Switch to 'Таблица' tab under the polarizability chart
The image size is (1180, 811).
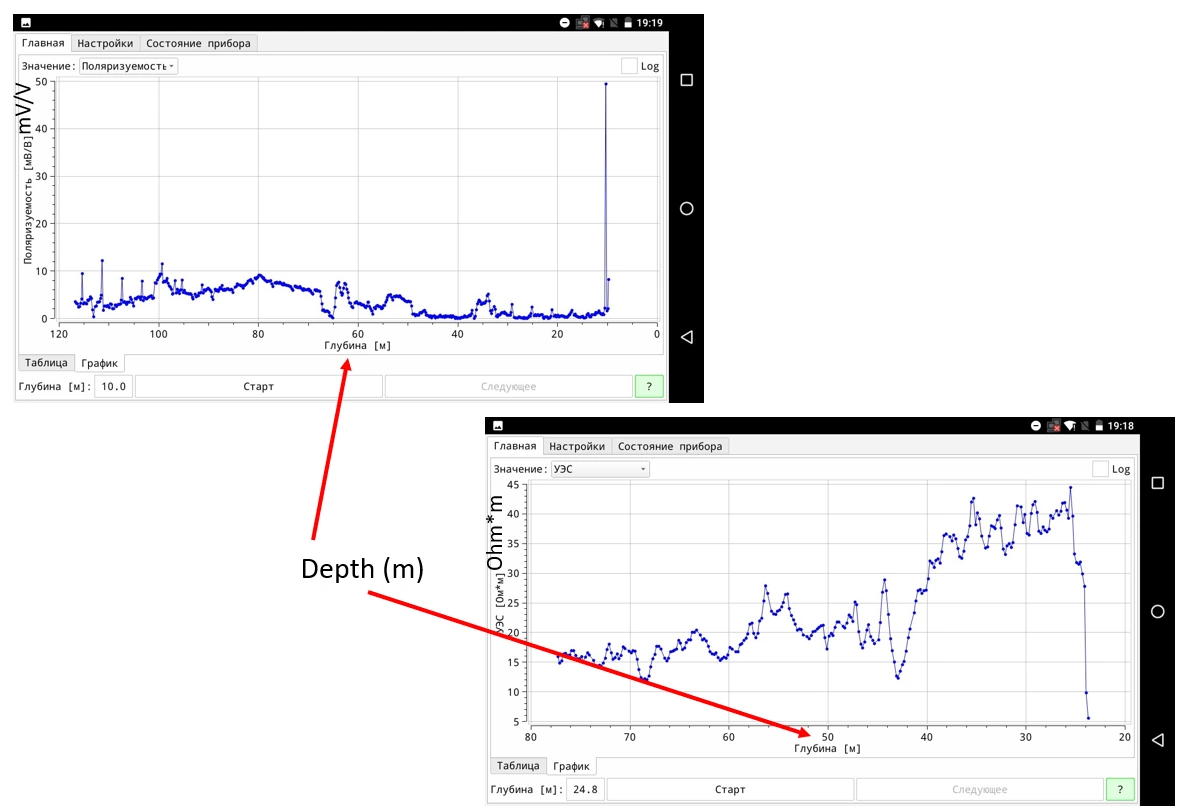click(x=46, y=362)
